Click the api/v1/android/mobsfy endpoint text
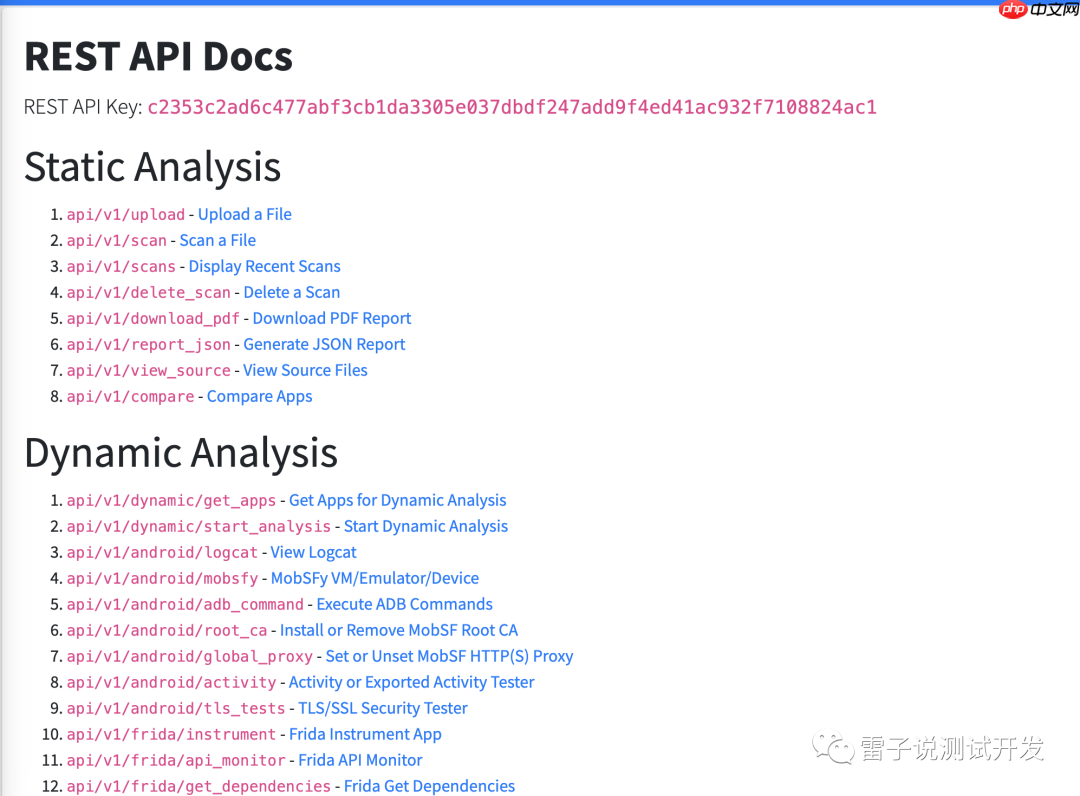Viewport: 1080px width, 796px height. click(x=163, y=579)
